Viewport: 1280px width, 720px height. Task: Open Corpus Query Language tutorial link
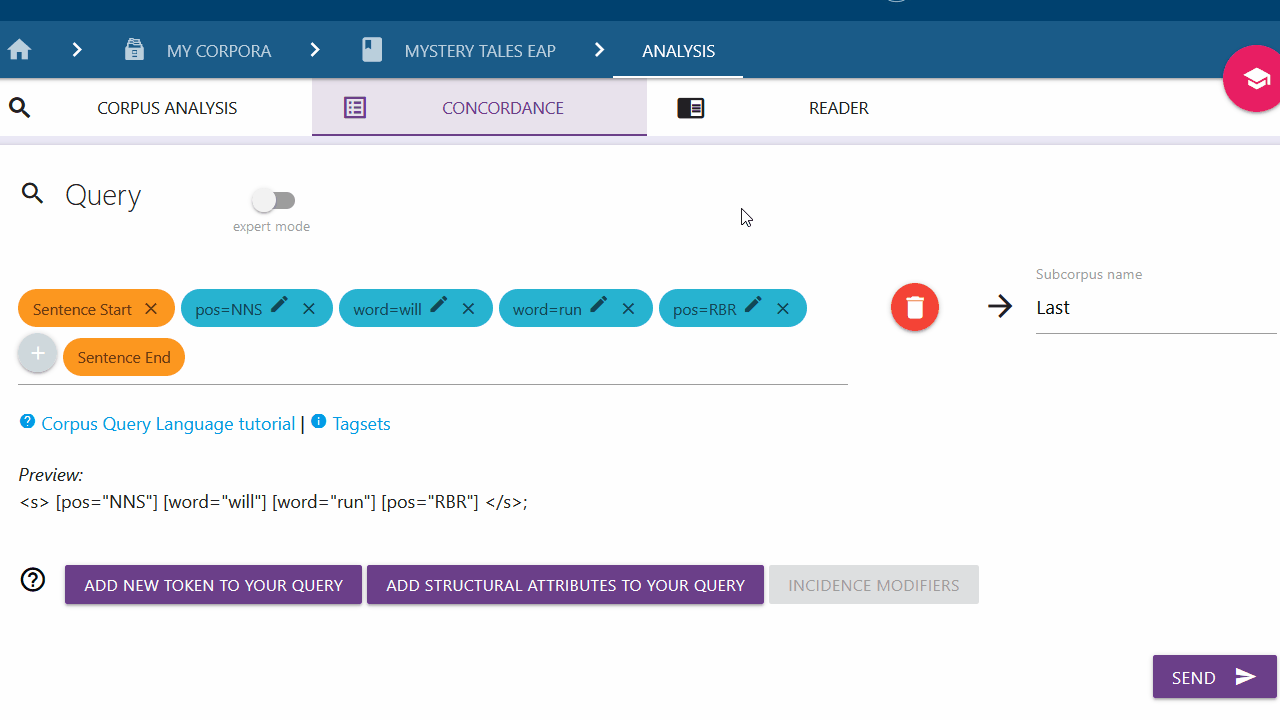pos(168,424)
